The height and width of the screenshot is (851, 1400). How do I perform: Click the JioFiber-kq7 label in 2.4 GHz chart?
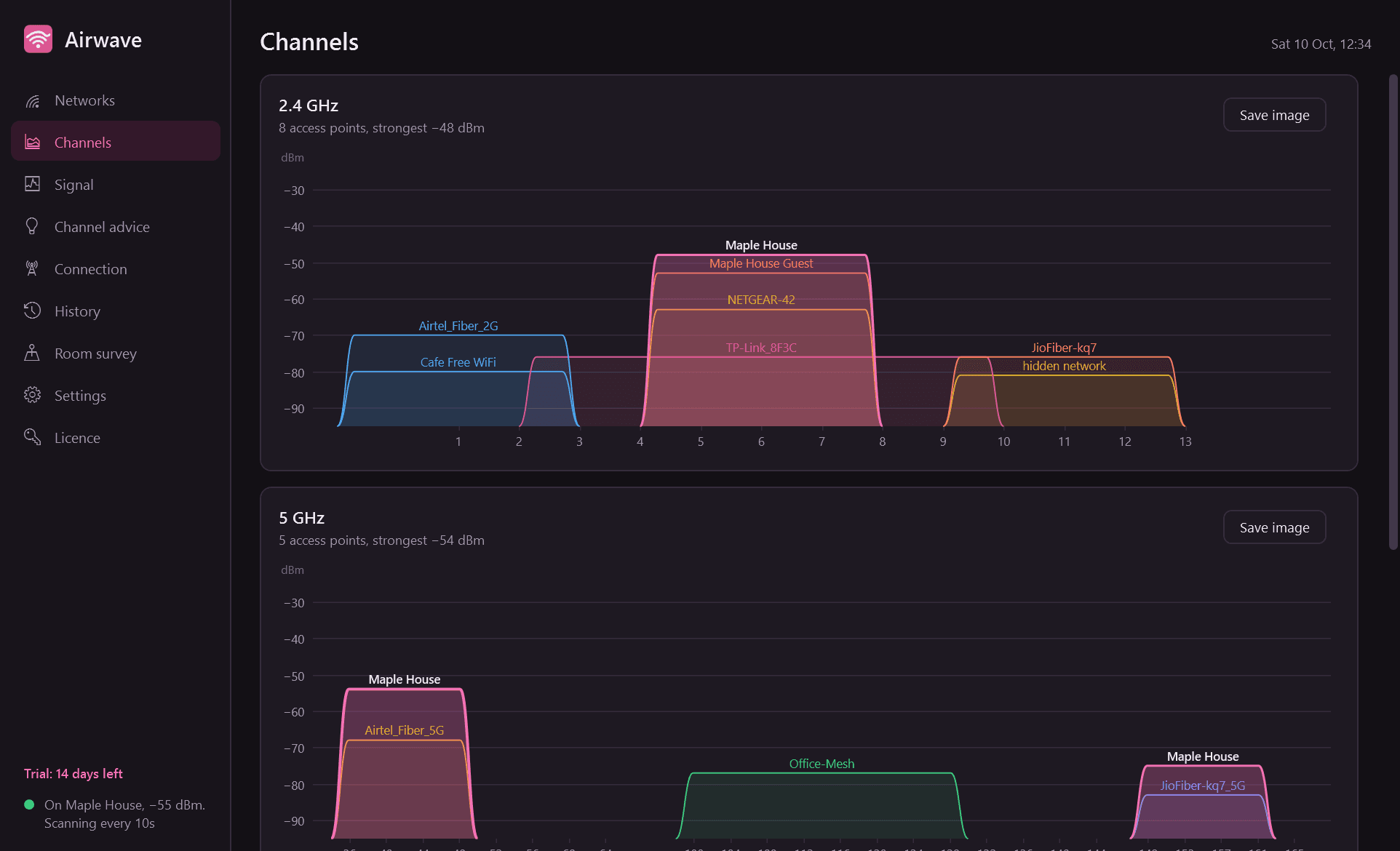coord(1064,348)
